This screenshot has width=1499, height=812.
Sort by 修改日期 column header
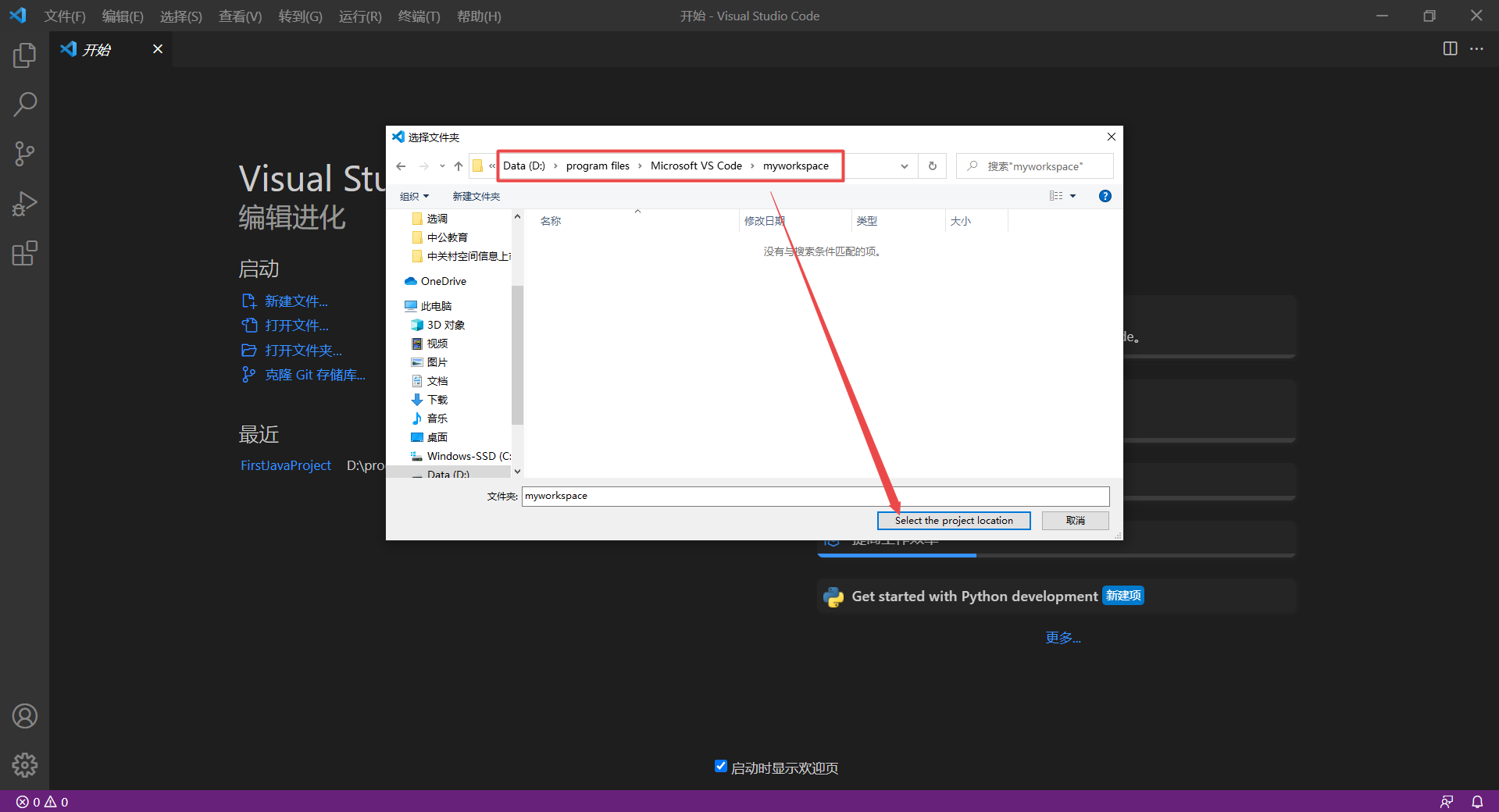click(764, 221)
